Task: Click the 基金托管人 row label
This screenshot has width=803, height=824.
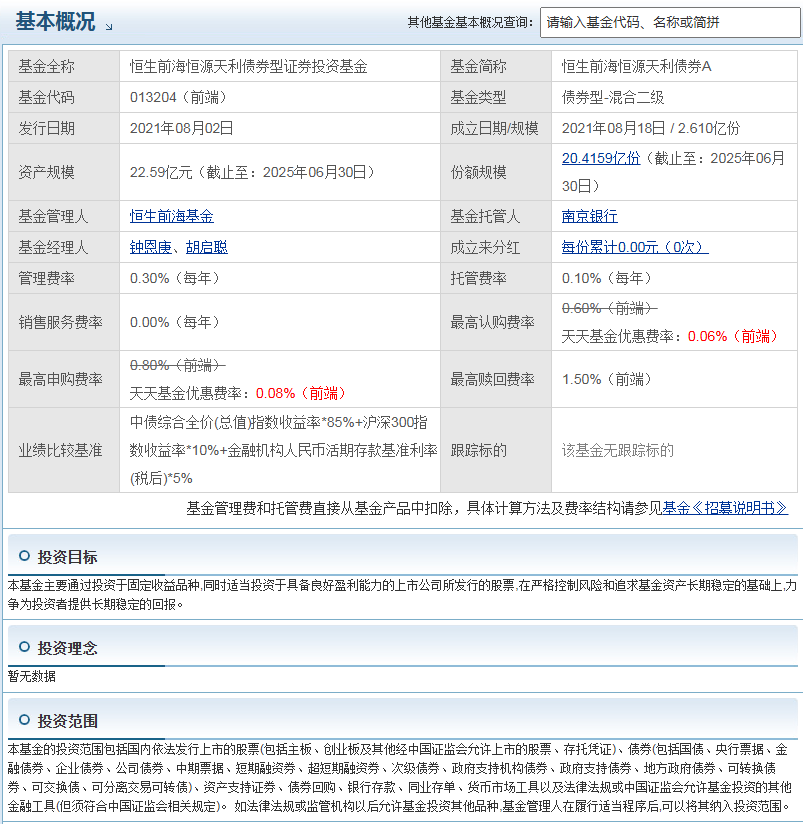Action: tap(485, 216)
